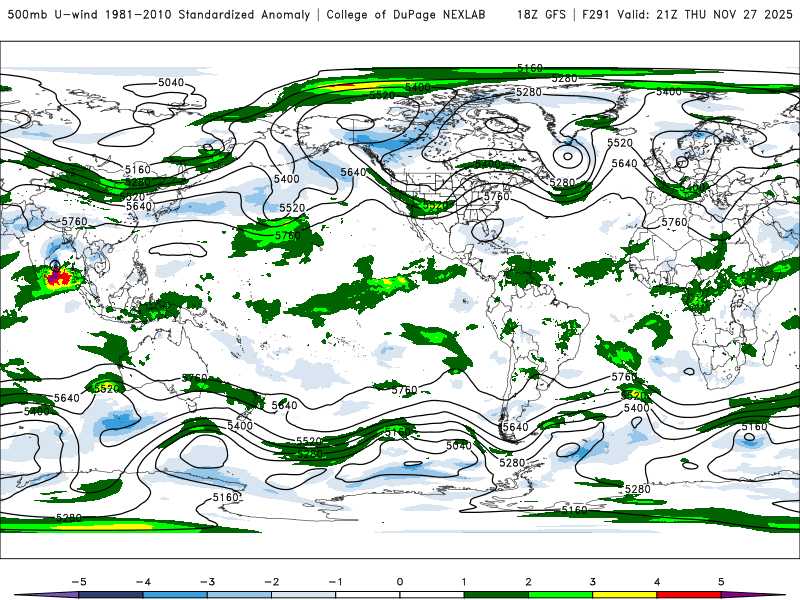This screenshot has width=800, height=600.
Task: Click the 5040 contour label over northern Siberia
Action: 171,82
